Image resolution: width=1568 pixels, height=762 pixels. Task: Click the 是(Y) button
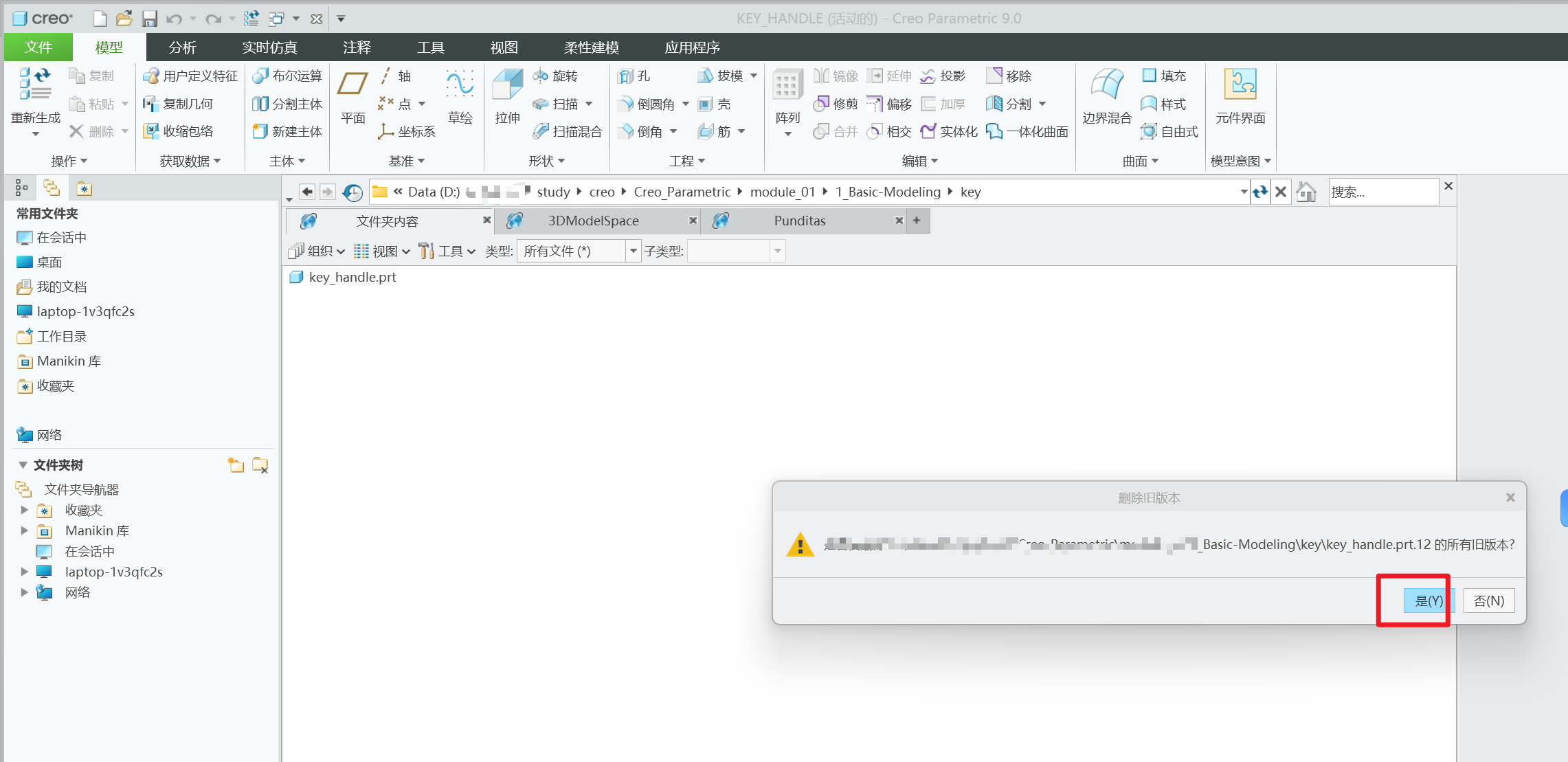coord(1428,601)
